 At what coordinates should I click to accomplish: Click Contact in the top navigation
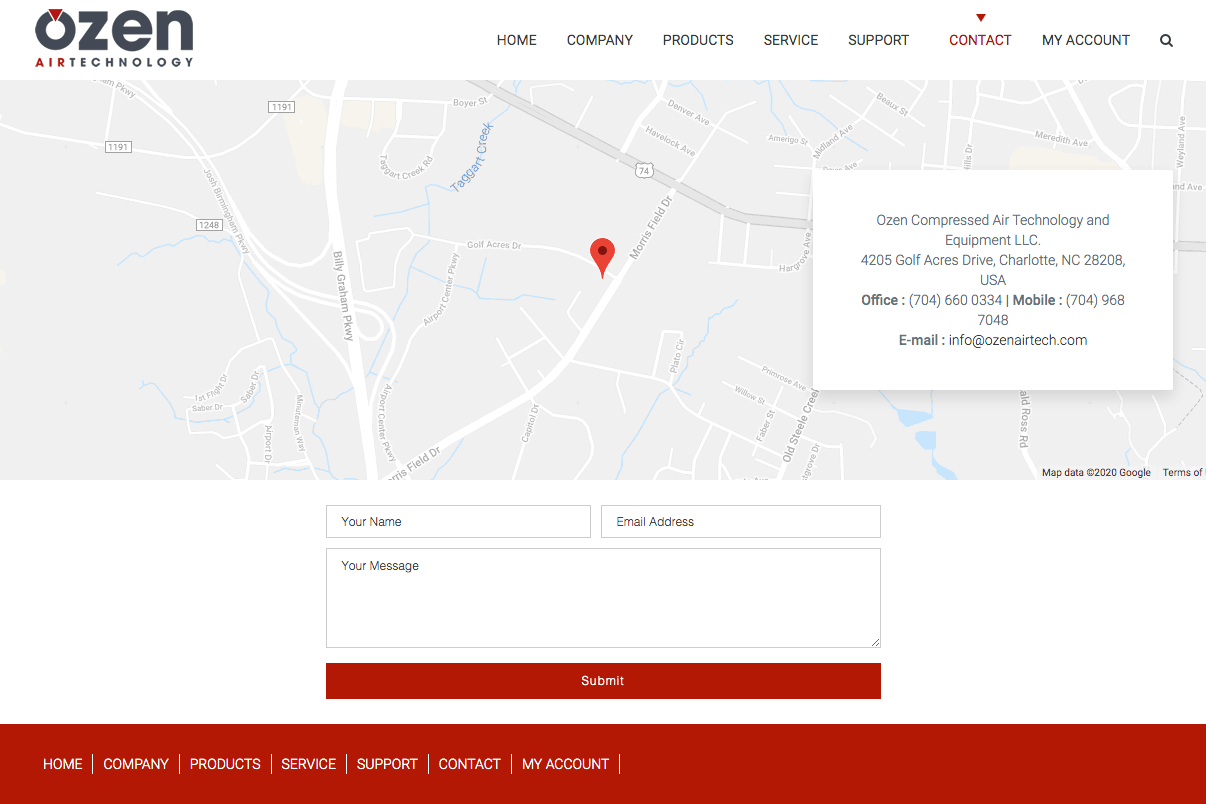pyautogui.click(x=980, y=41)
